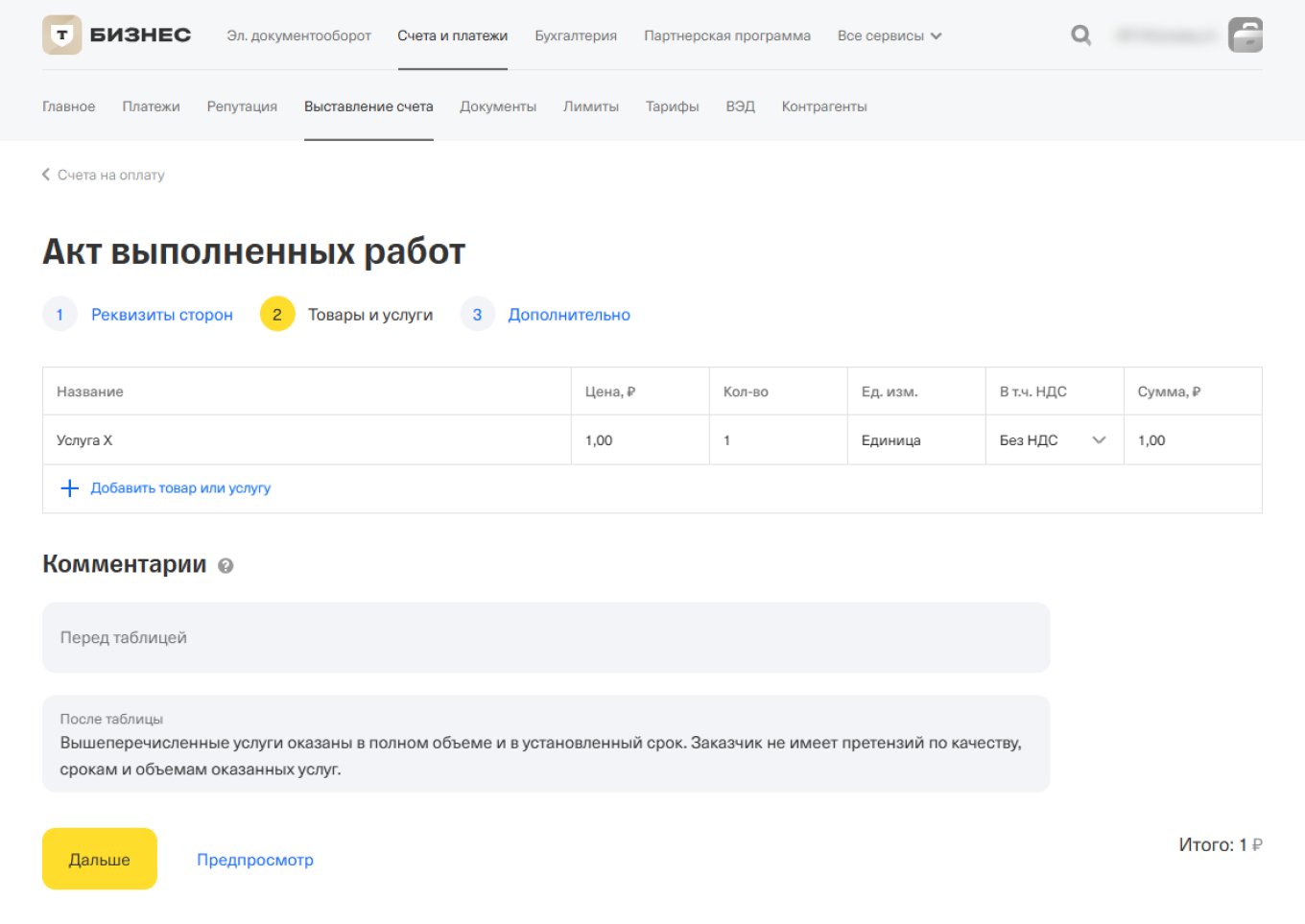Click the numbered circle for step 3

point(477,314)
